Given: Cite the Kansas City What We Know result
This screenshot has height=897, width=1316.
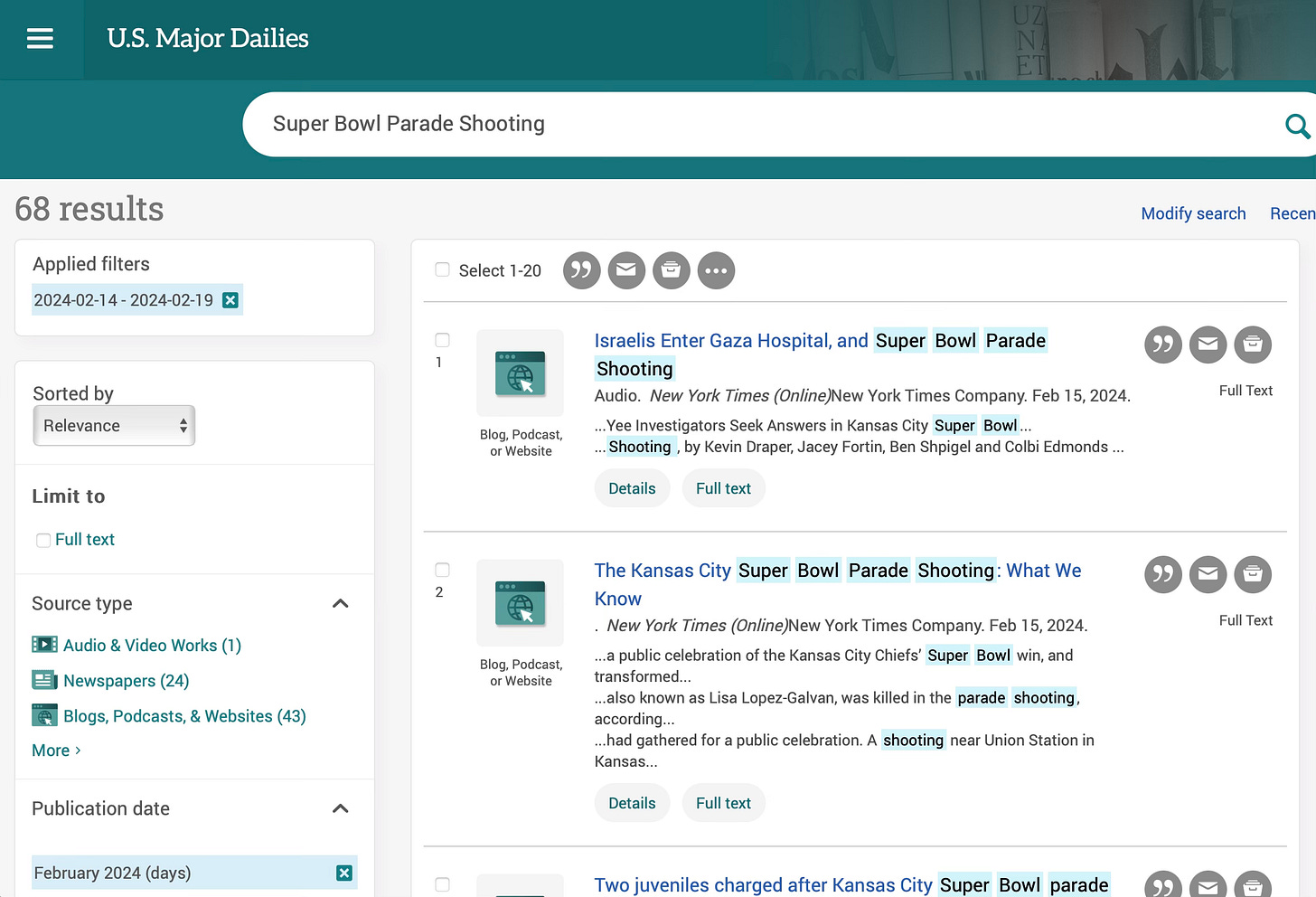Looking at the screenshot, I should tap(1163, 574).
